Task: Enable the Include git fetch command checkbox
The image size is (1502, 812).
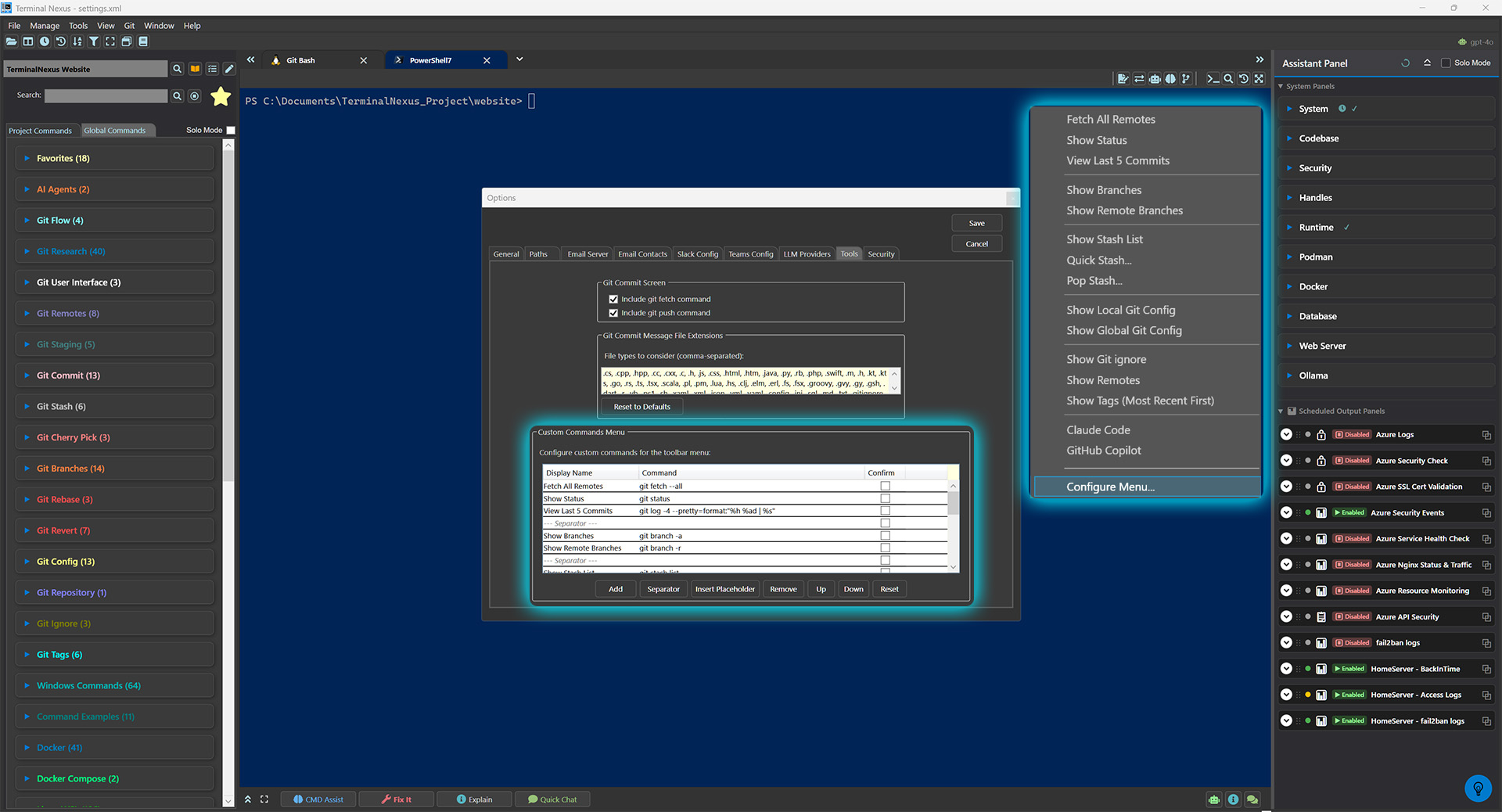Action: click(x=613, y=299)
